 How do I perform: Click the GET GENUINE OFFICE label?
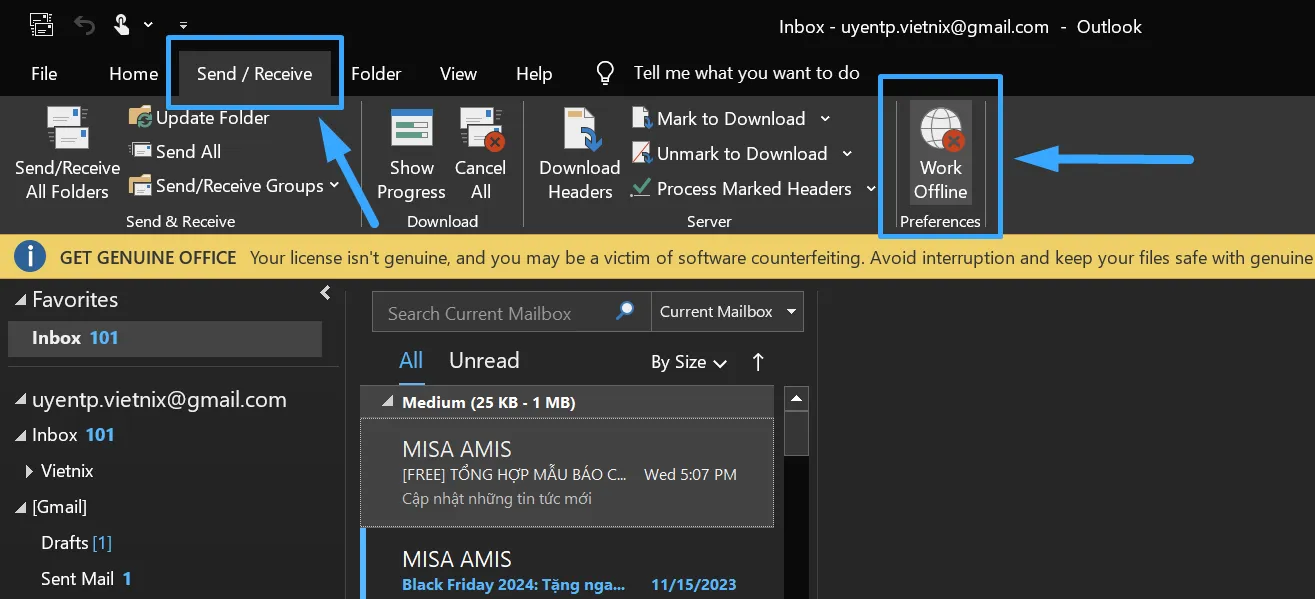click(148, 258)
